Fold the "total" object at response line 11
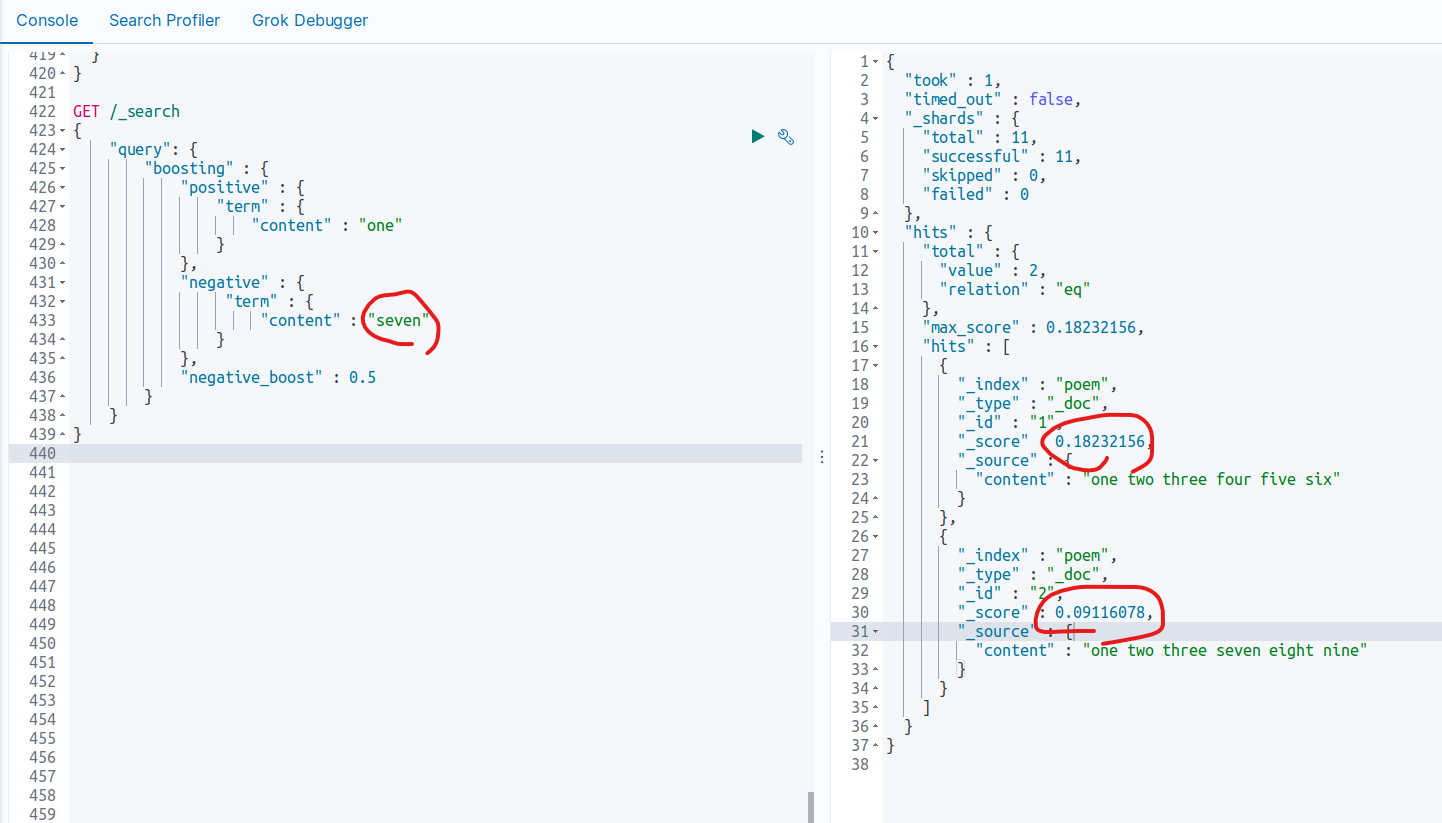This screenshot has width=1442, height=823. click(876, 252)
